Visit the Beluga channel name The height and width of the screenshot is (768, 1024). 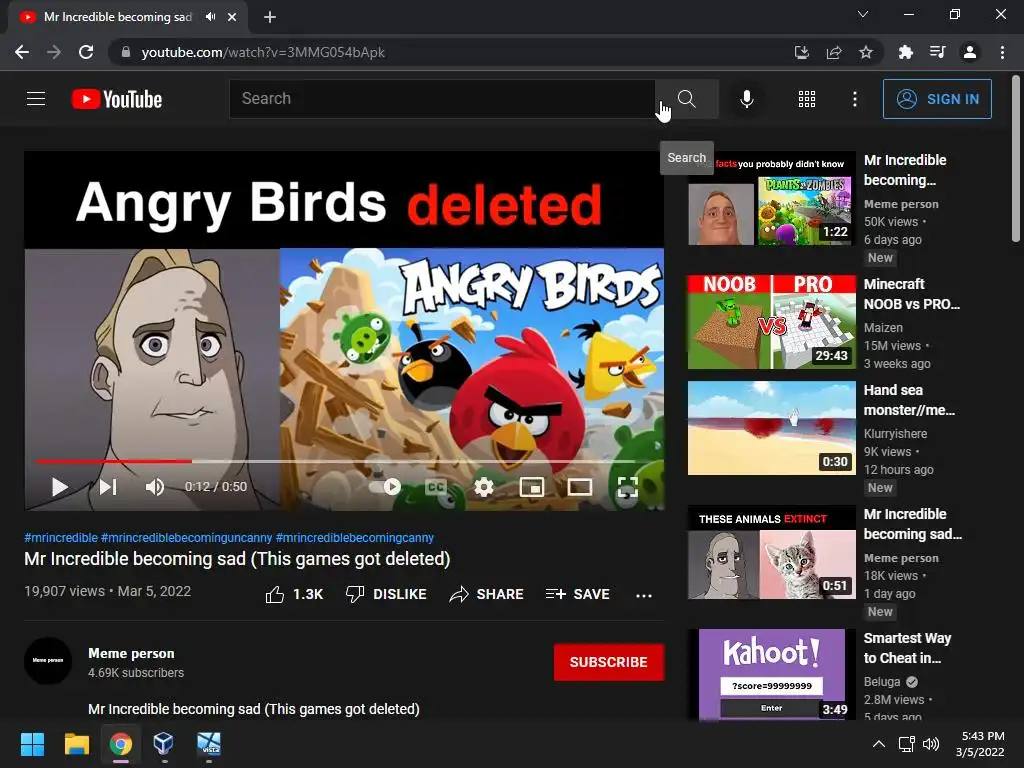click(882, 682)
